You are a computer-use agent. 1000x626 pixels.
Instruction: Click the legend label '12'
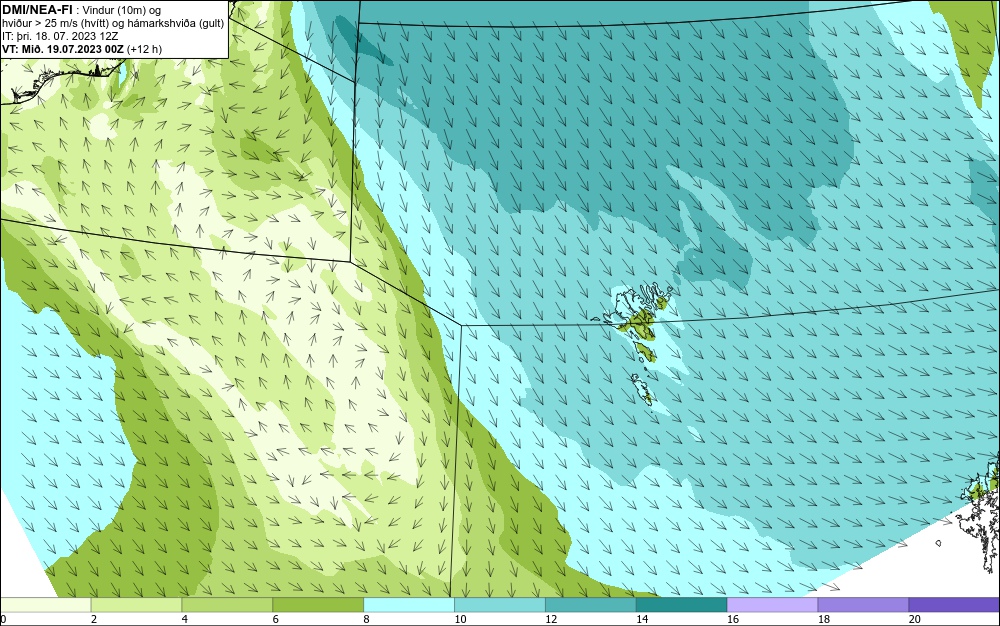click(551, 619)
